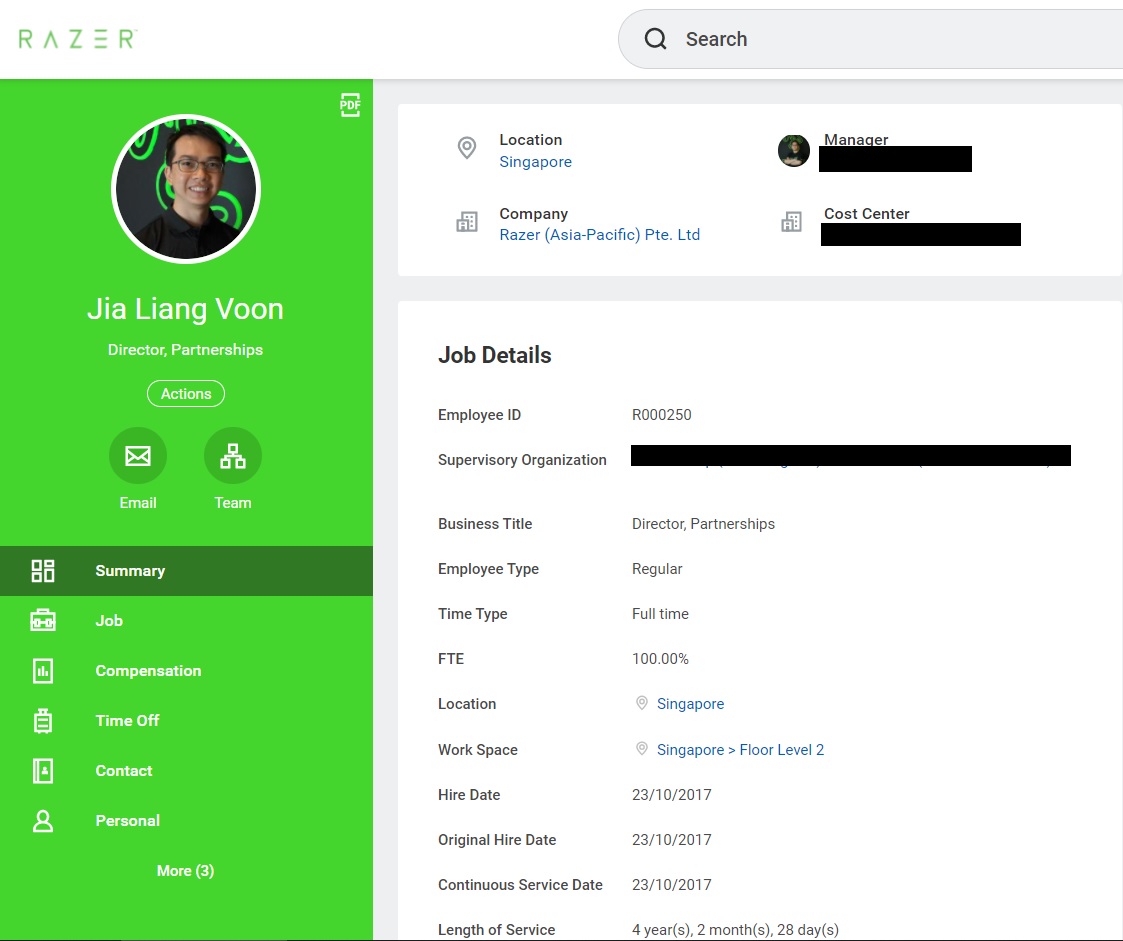Click pin icon in Job Details Location row

point(642,703)
